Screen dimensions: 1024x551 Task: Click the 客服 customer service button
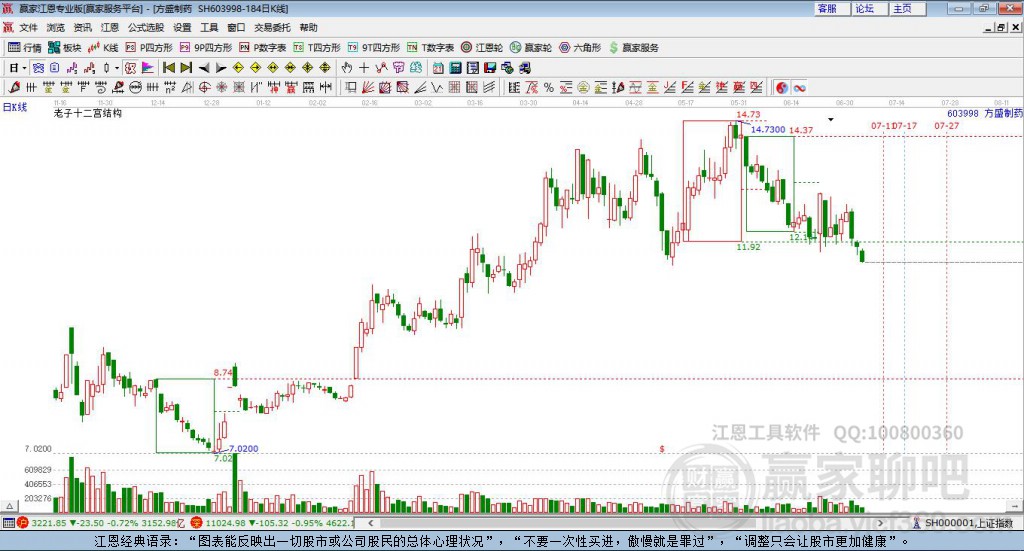pos(831,8)
